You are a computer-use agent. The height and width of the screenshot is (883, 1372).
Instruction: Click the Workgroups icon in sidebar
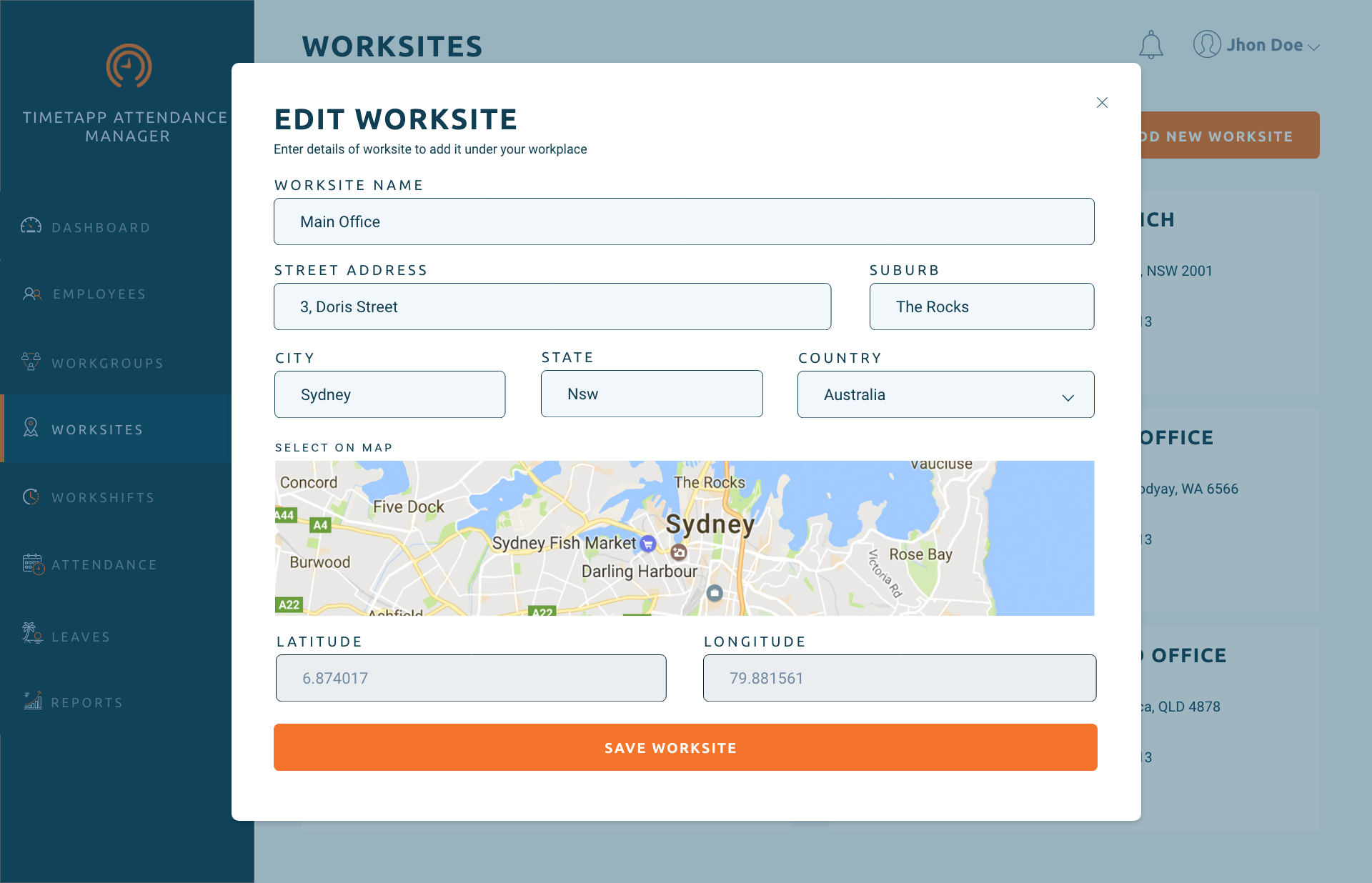click(x=31, y=361)
